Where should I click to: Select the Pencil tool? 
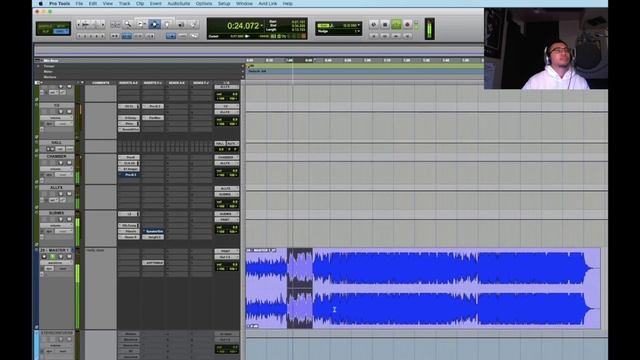point(194,24)
